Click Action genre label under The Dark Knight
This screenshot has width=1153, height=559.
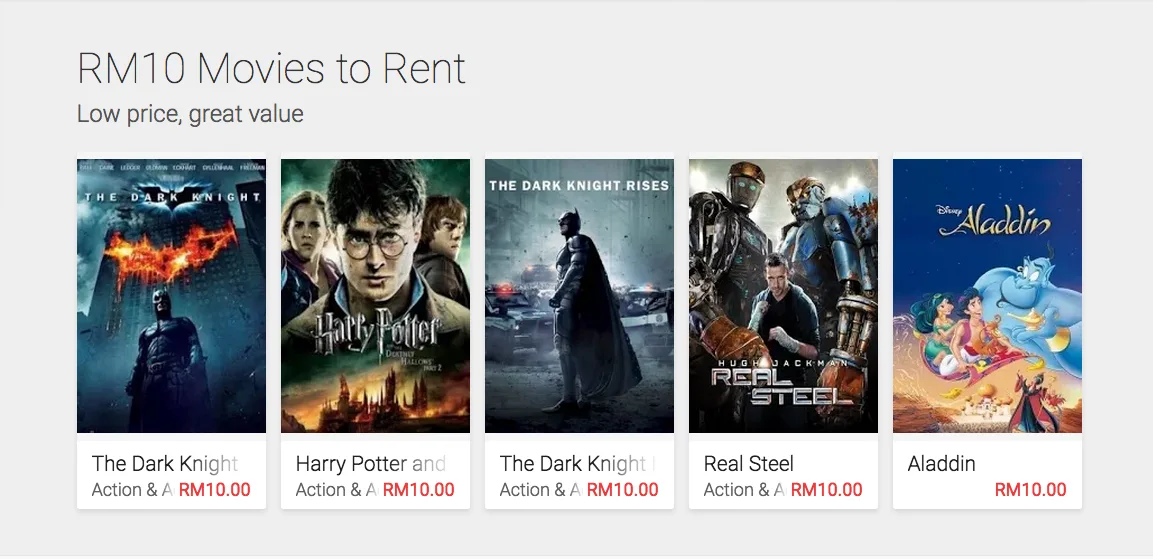click(131, 490)
